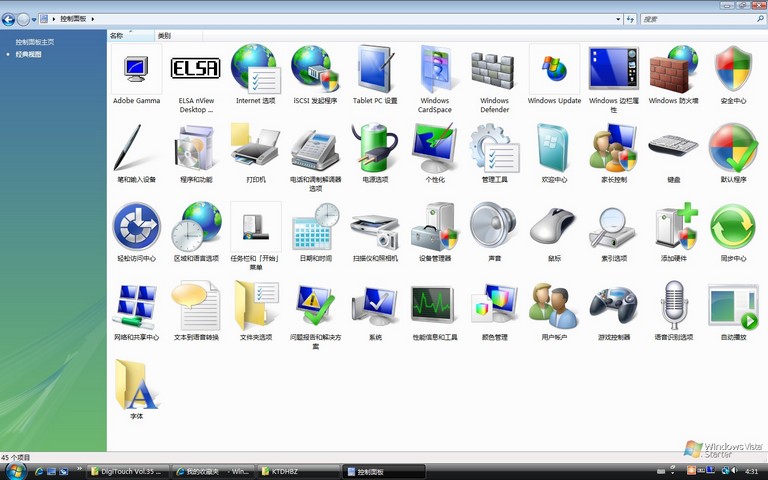Click the Back navigation button

8,19
